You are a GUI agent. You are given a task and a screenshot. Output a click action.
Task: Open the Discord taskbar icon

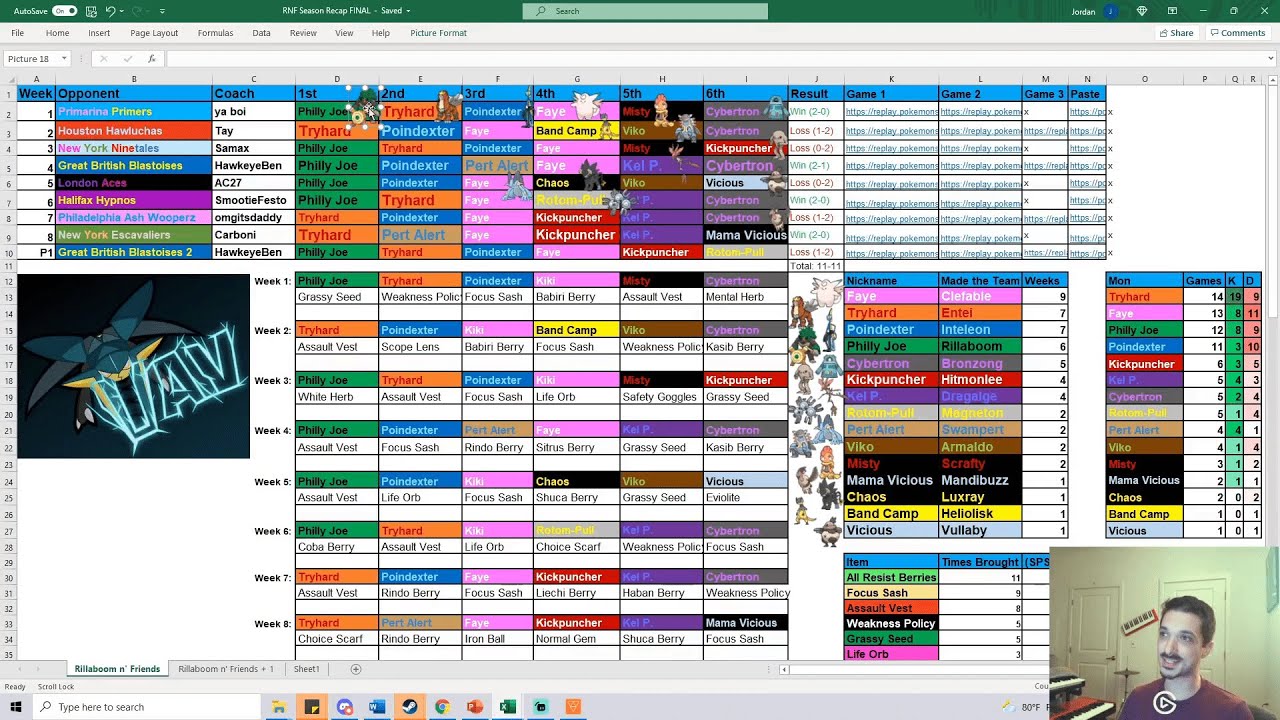[345, 707]
